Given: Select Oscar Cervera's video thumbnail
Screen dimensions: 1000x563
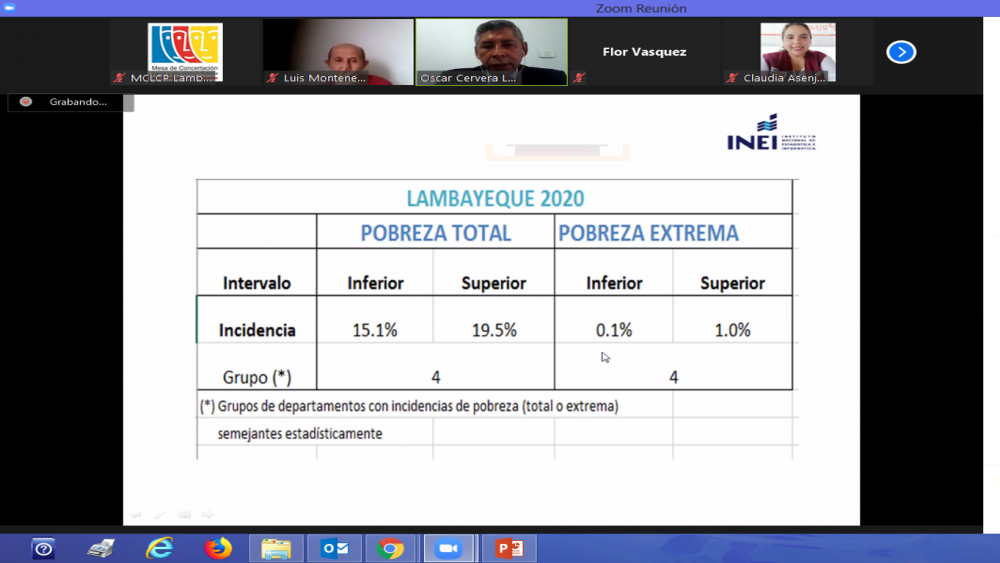Looking at the screenshot, I should [x=491, y=51].
